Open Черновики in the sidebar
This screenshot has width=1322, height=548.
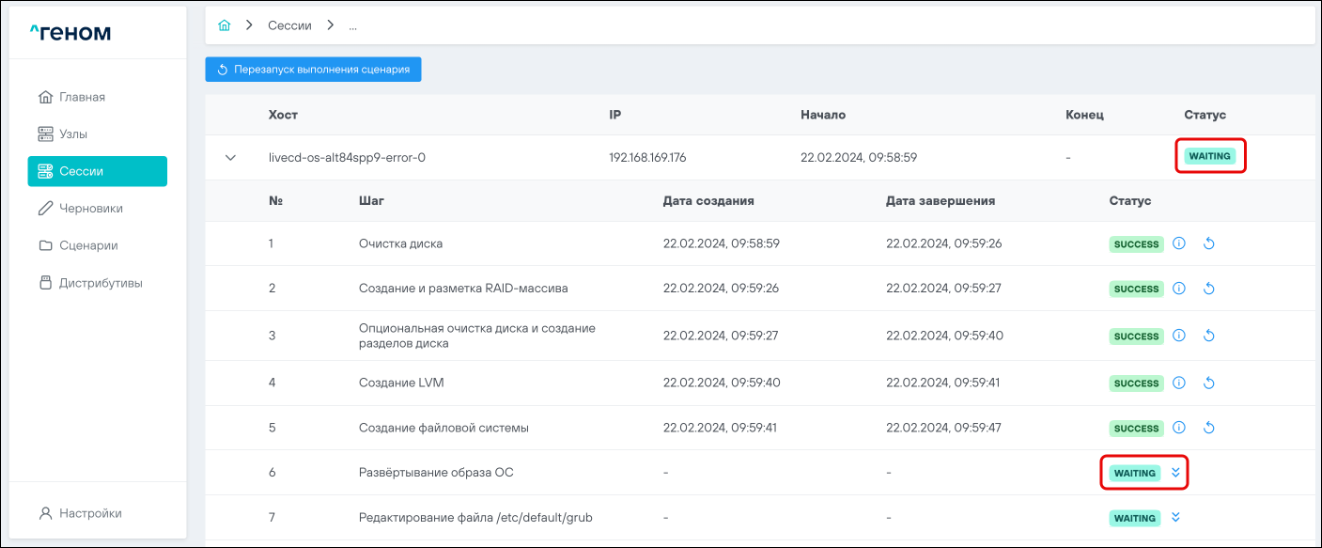click(90, 208)
